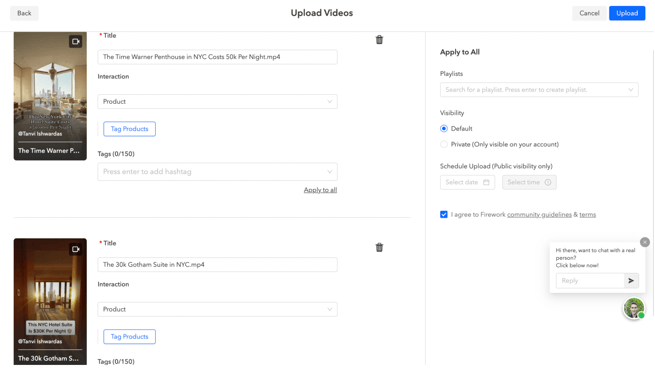Tag Products for Time Warner Penthouse video
Viewport: 655px width, 369px height.
point(129,129)
